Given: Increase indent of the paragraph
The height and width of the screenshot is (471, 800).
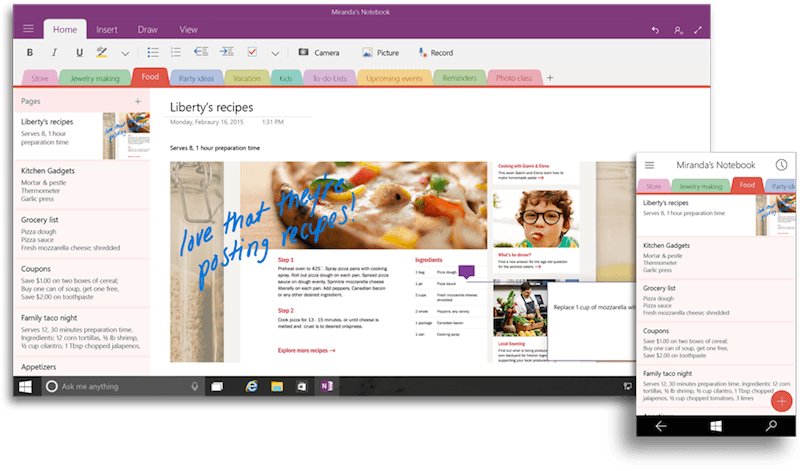Looking at the screenshot, I should click(x=226, y=52).
